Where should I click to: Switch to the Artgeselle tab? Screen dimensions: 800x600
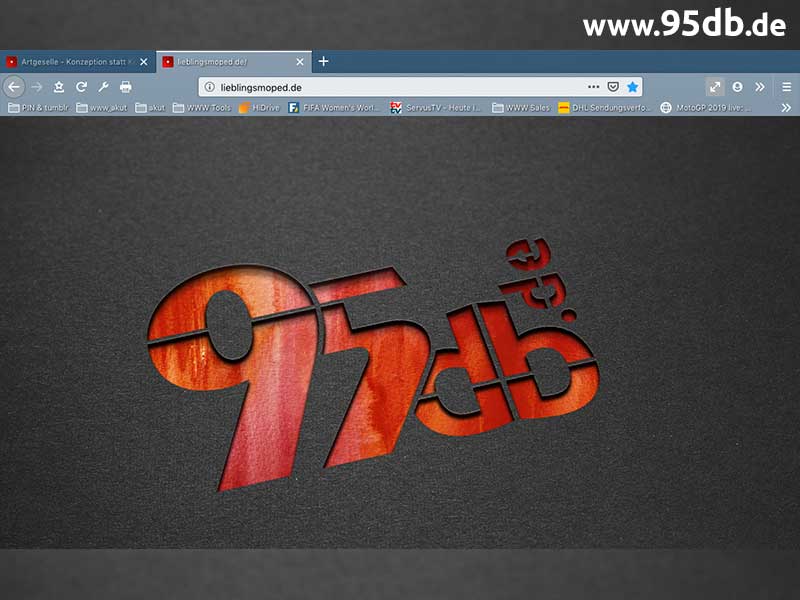(78, 62)
